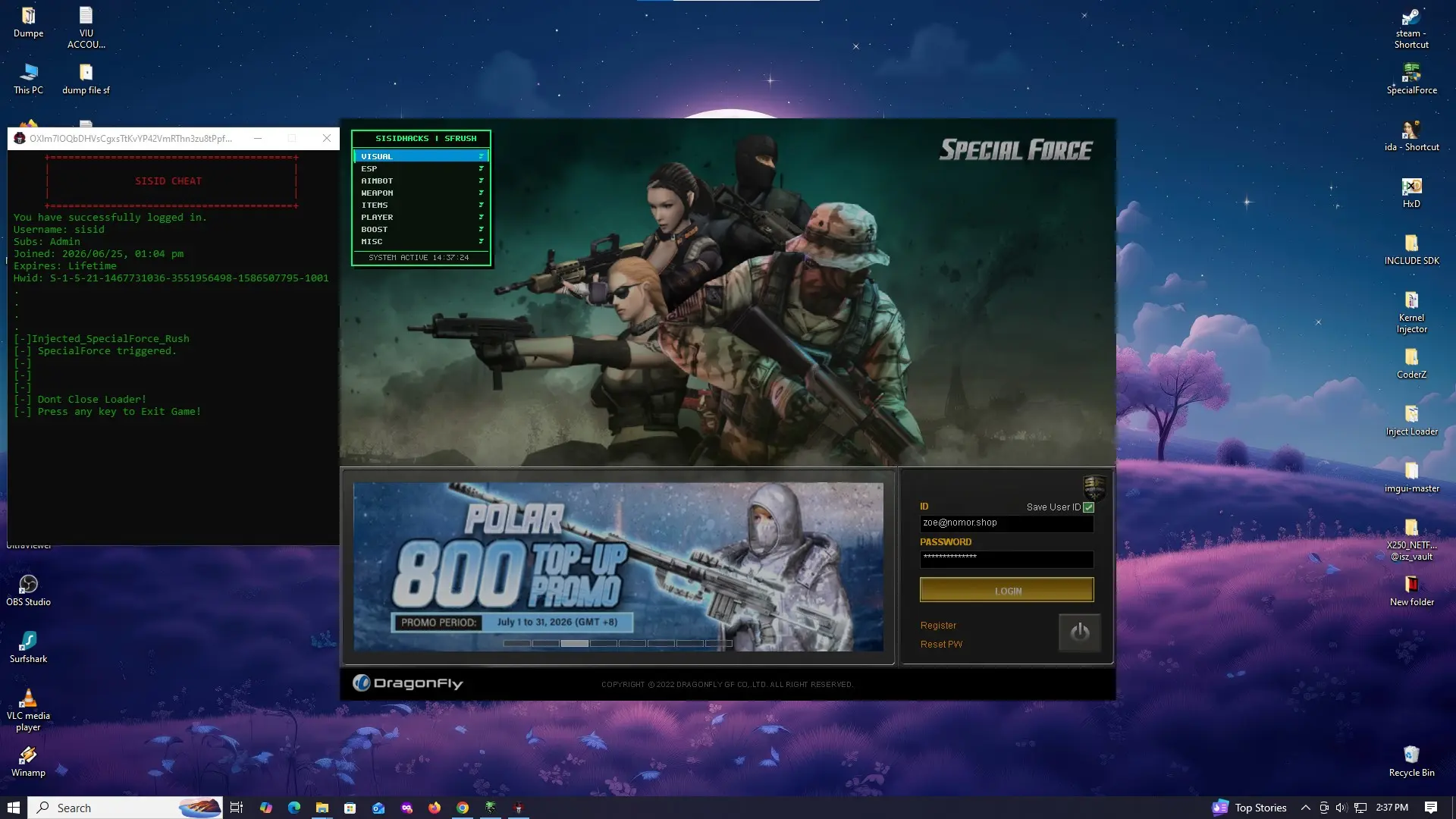Launch OBS Studio from the desktop
Screen dimensions: 1456x819
[x=28, y=591]
